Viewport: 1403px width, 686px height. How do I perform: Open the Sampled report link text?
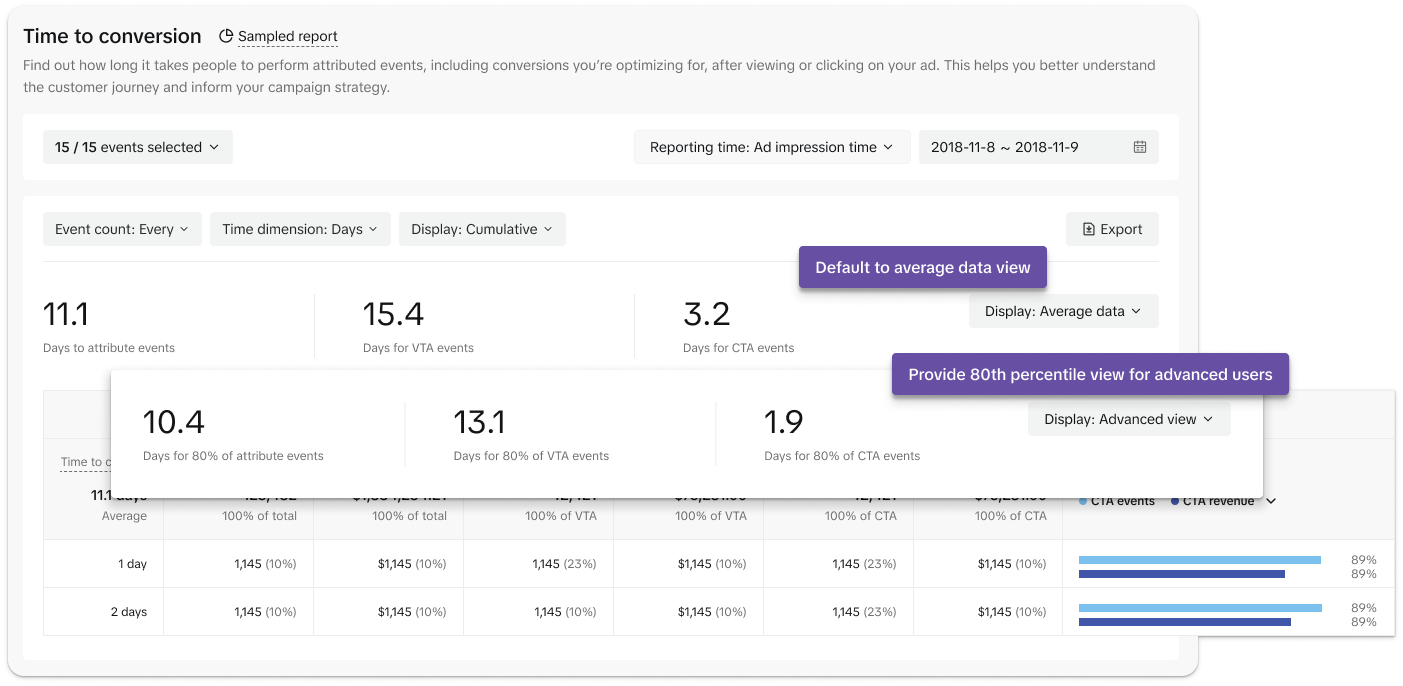(x=287, y=37)
